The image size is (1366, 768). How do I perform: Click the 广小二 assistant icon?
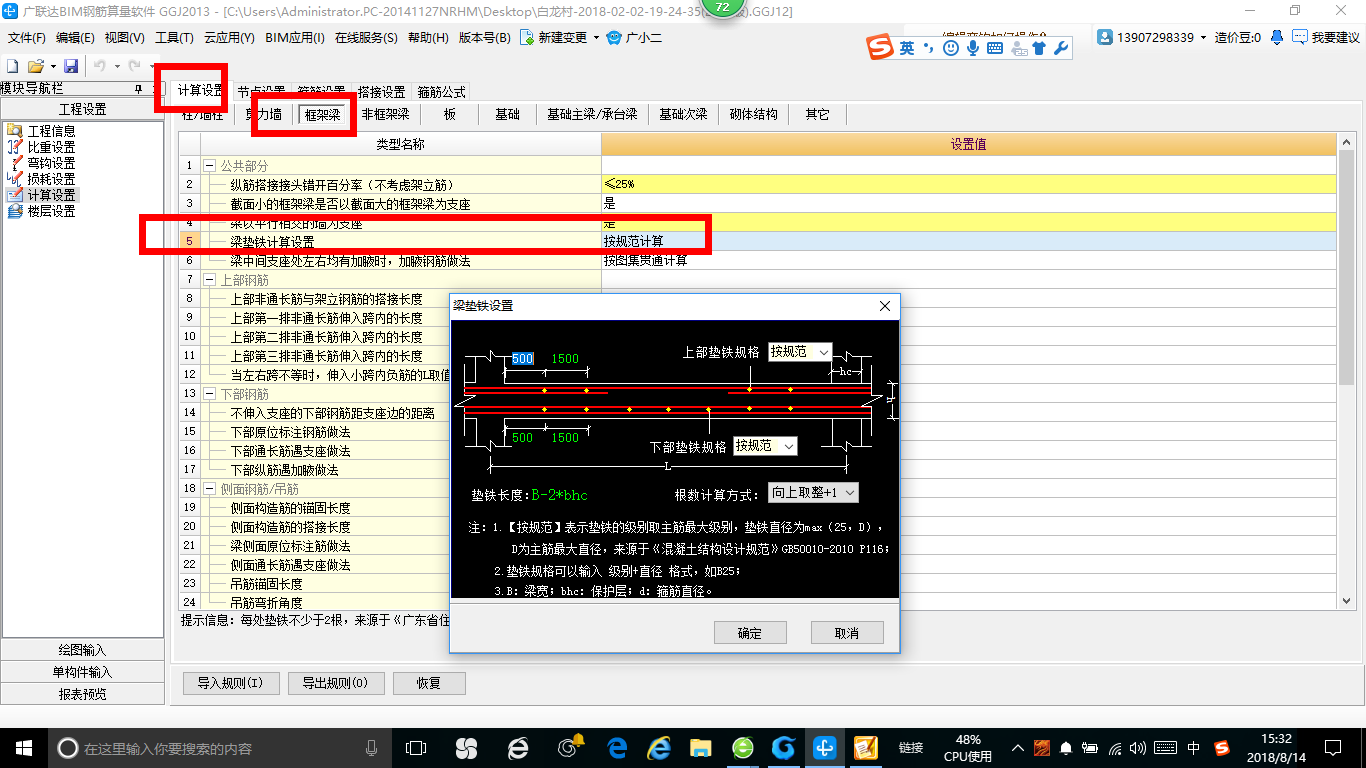(615, 38)
